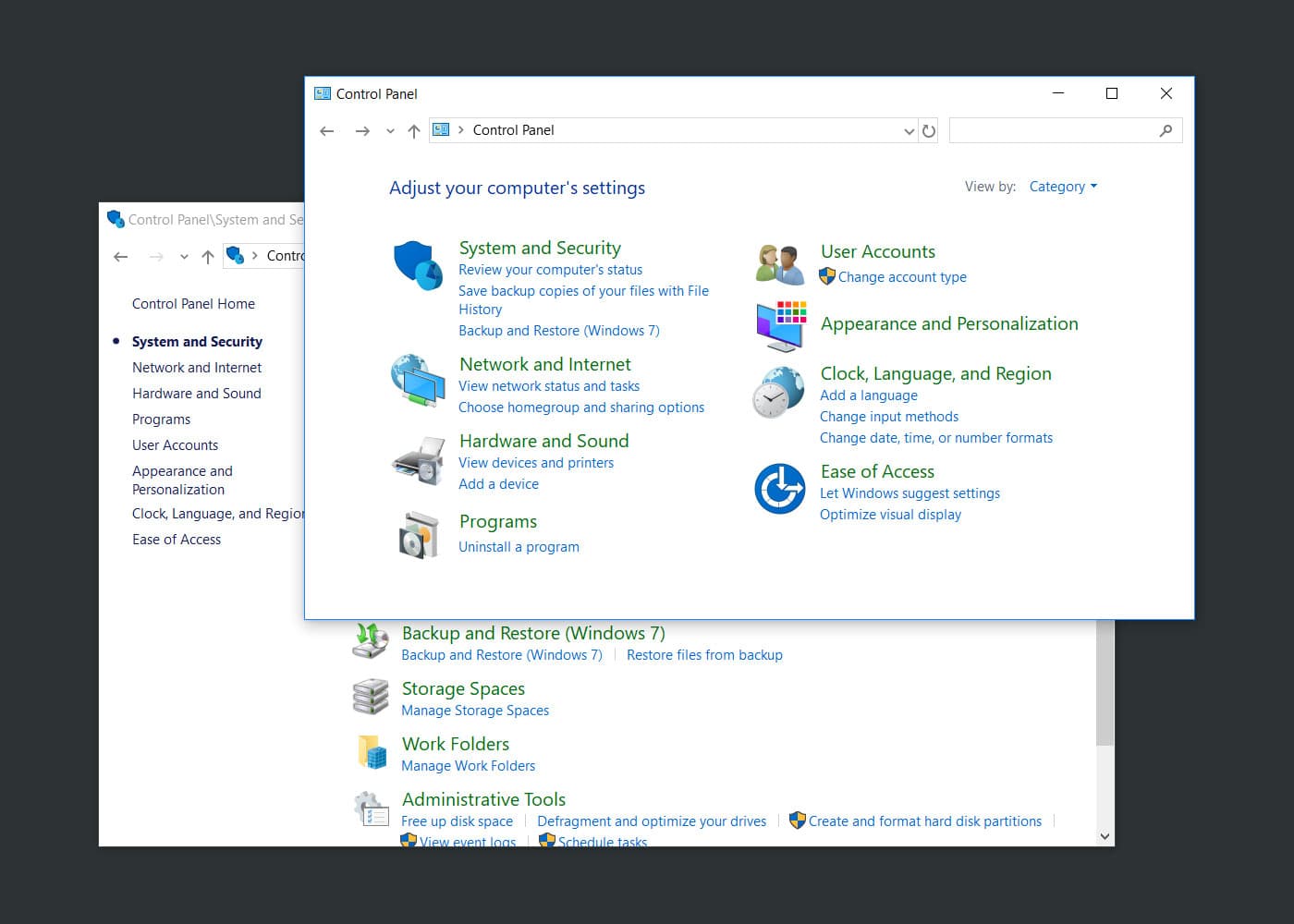Select Network and Internet in sidebar
Screen dimensions: 1294x924
(x=197, y=368)
